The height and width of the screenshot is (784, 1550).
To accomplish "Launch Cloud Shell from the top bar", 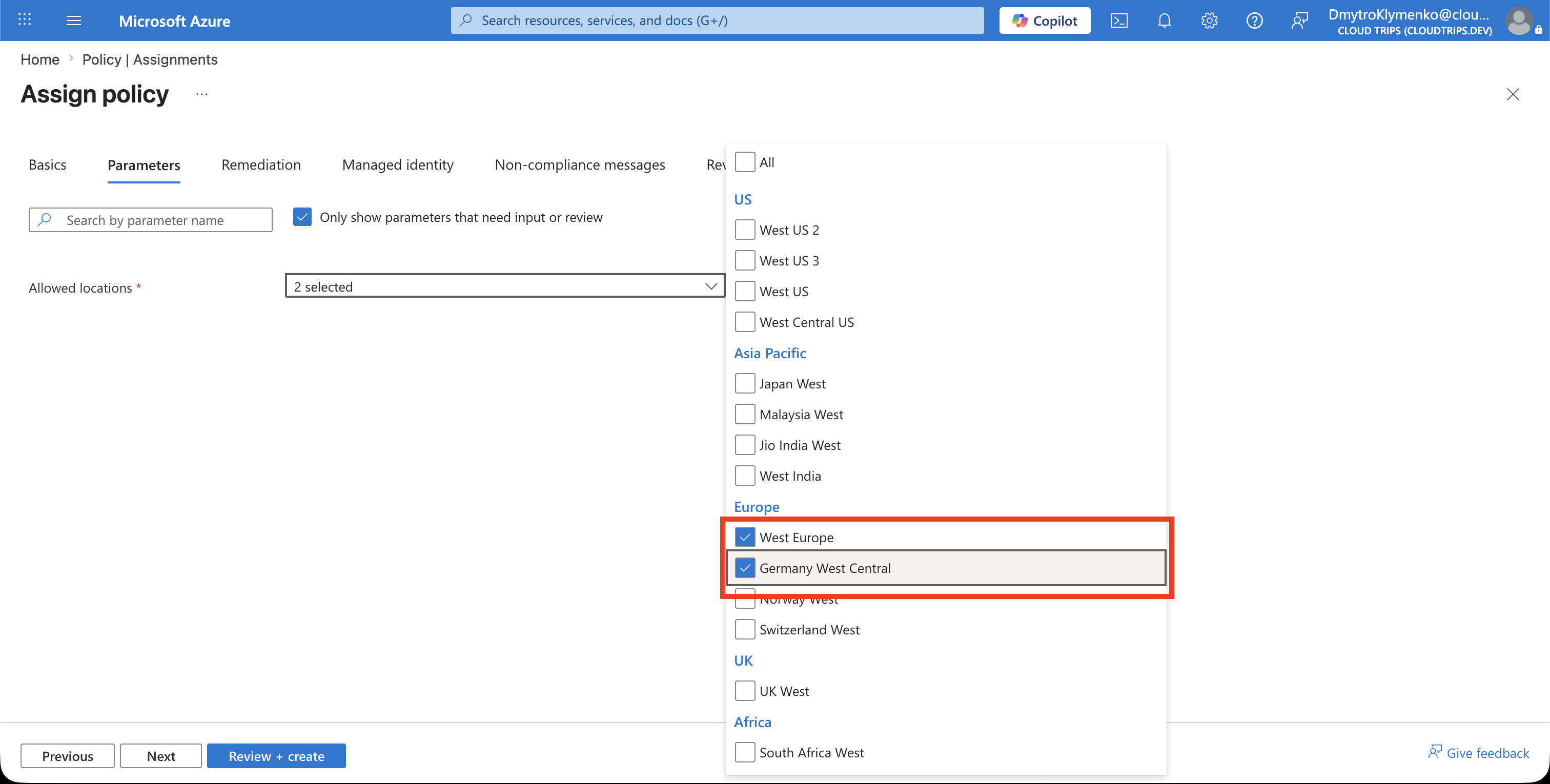I will tap(1119, 20).
